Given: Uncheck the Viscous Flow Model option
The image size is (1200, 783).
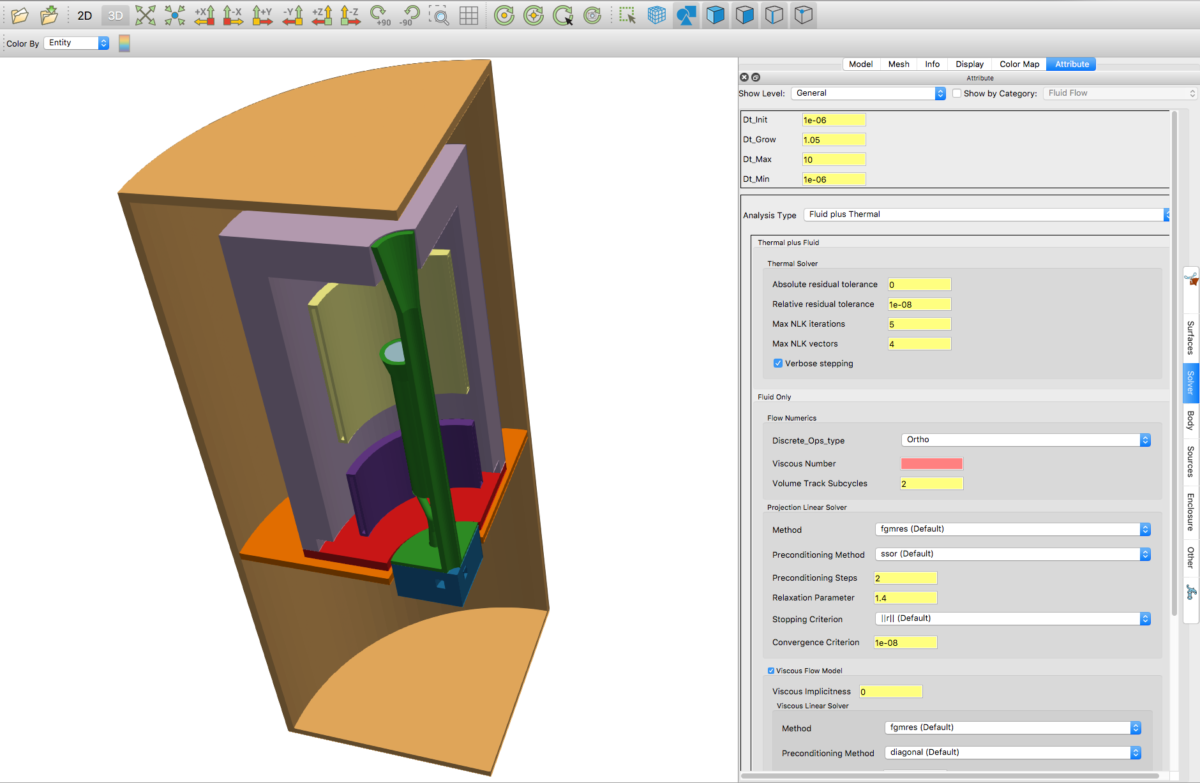Looking at the screenshot, I should click(x=770, y=670).
